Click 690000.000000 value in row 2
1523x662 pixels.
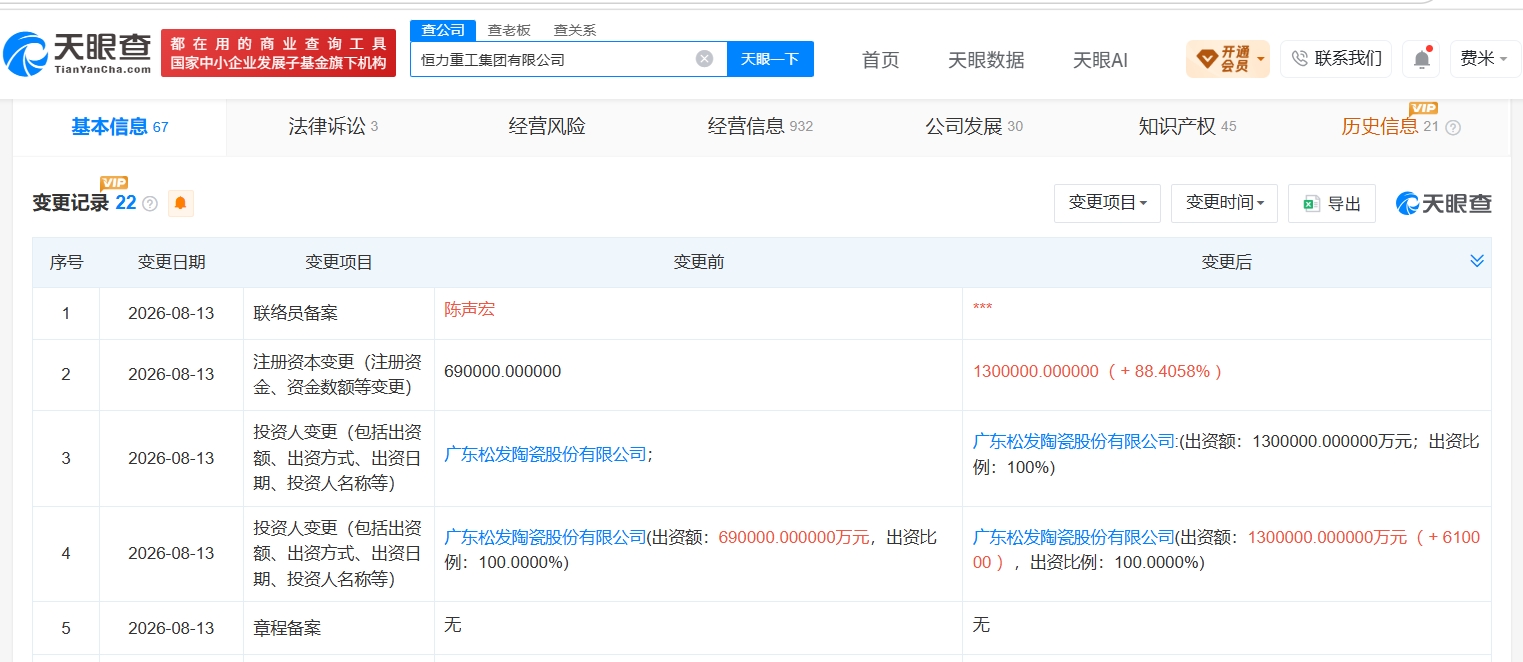(503, 371)
